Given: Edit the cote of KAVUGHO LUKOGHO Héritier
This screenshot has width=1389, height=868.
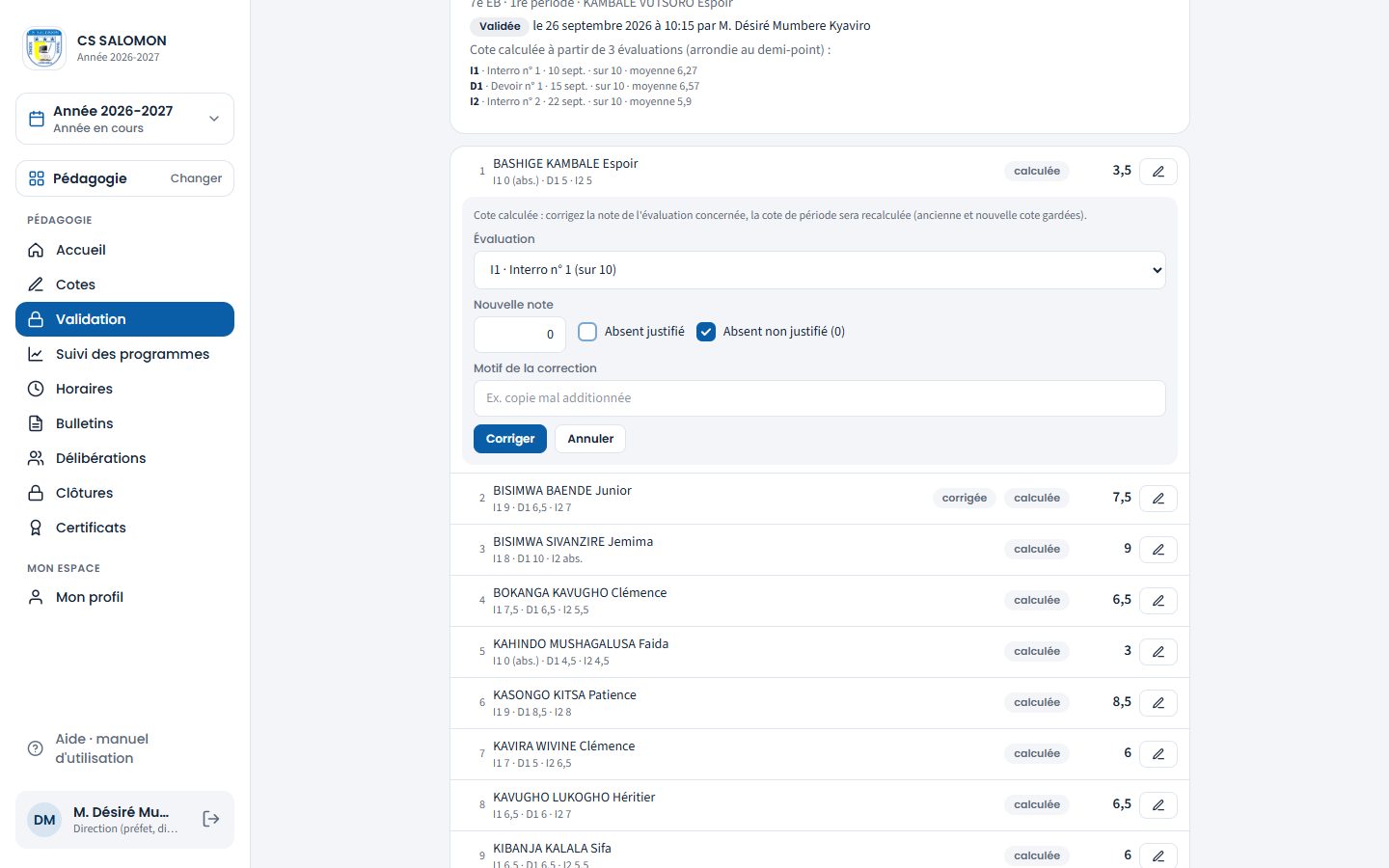Looking at the screenshot, I should [x=1158, y=804].
